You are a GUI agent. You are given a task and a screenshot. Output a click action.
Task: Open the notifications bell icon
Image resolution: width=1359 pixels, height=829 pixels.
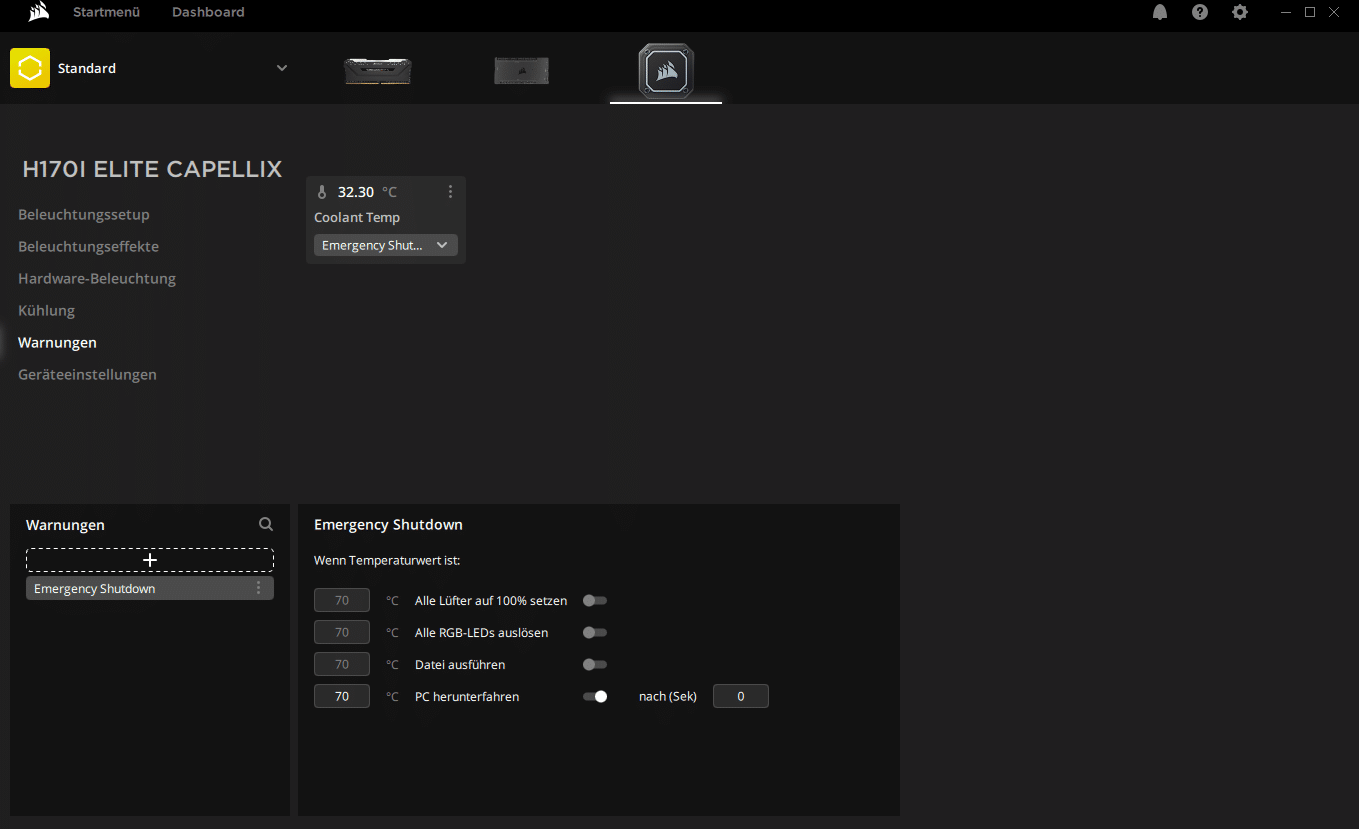tap(1160, 12)
